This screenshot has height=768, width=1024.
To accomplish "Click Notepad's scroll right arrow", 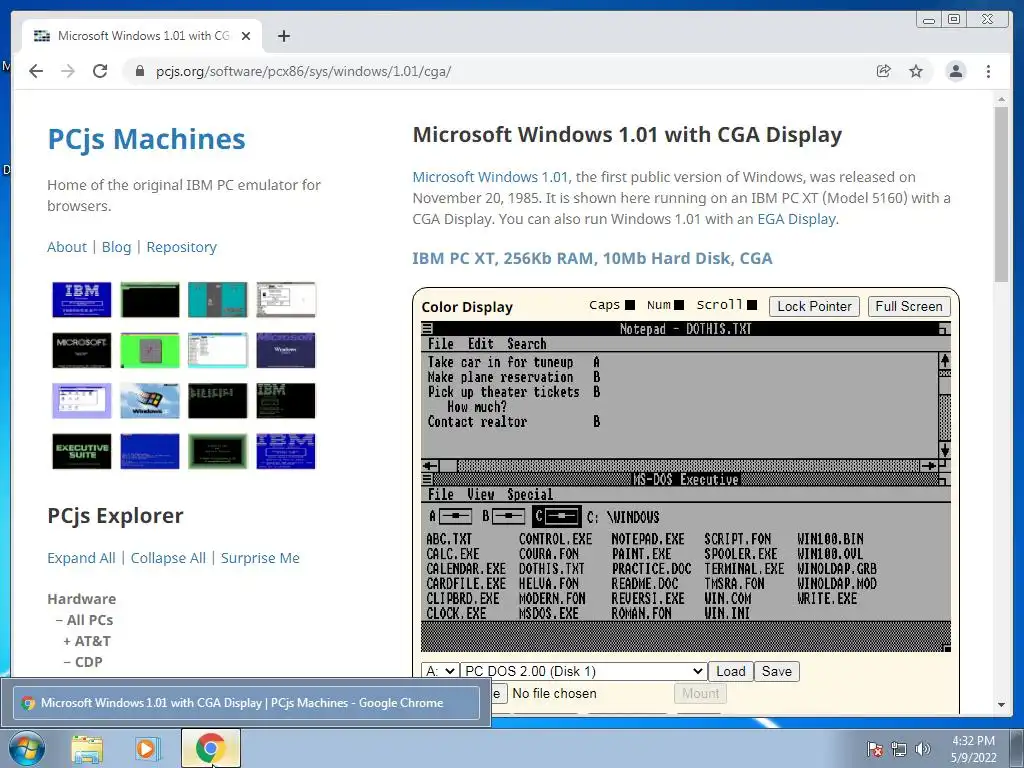I will (929, 466).
